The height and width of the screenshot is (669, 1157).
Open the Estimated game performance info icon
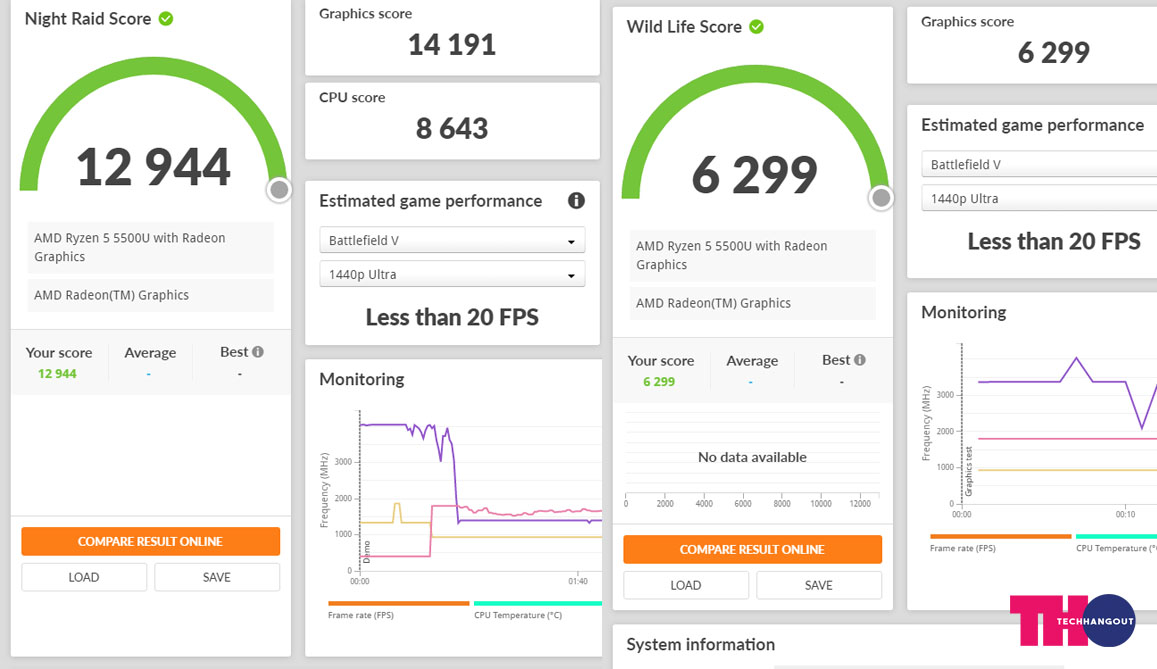[x=576, y=201]
